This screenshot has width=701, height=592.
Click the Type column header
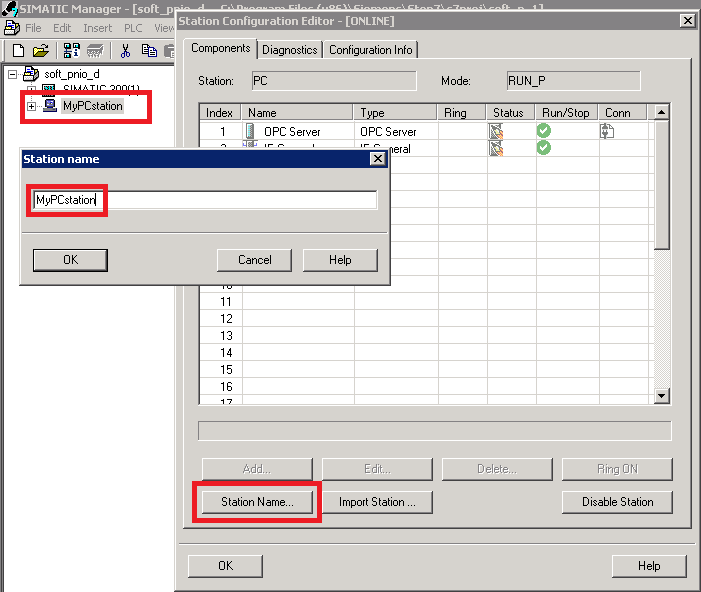click(395, 113)
